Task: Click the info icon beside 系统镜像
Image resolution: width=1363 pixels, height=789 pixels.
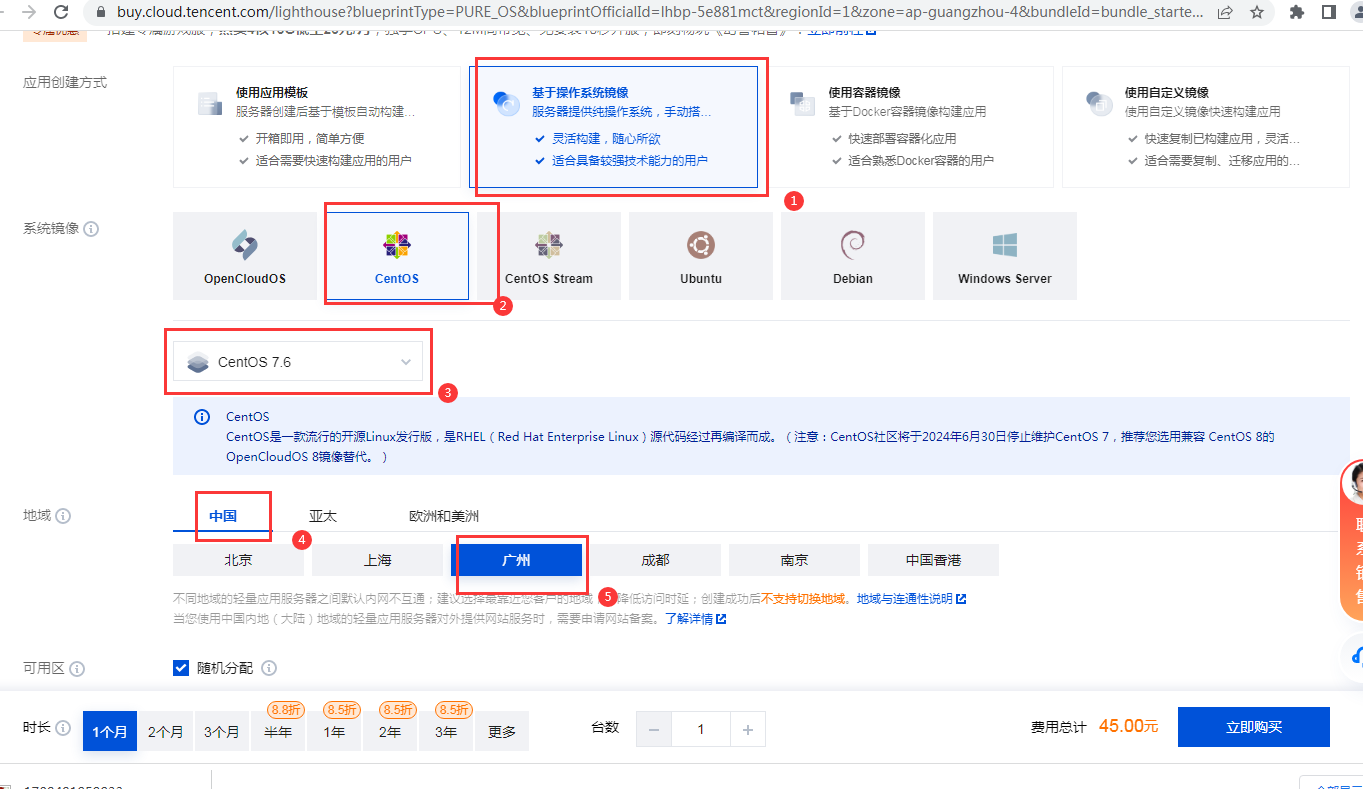Action: [x=91, y=229]
